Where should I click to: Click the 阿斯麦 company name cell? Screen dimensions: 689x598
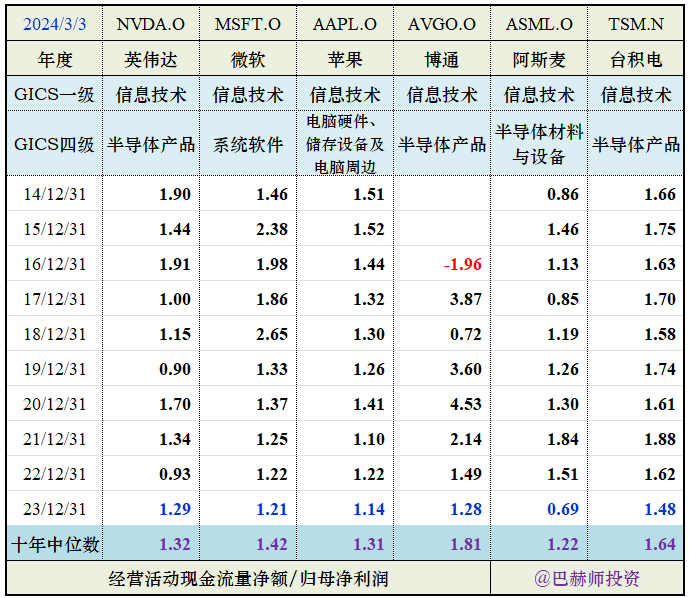click(539, 59)
